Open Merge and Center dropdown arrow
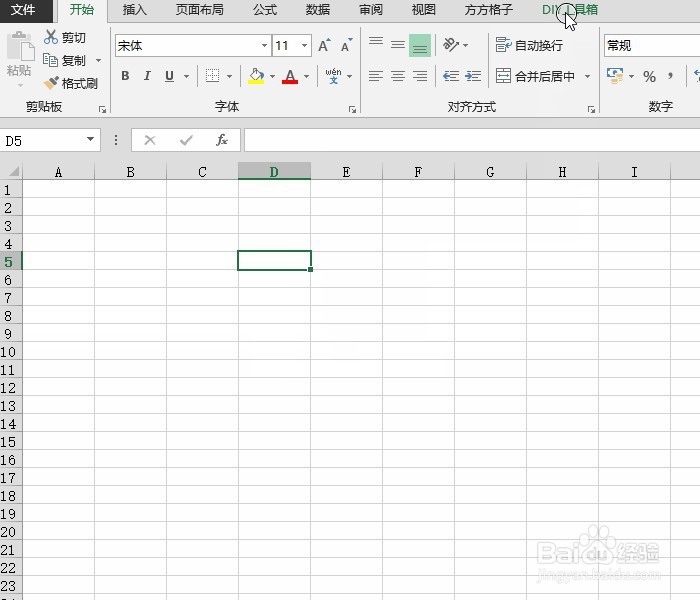Viewport: 700px width, 600px height. click(588, 76)
